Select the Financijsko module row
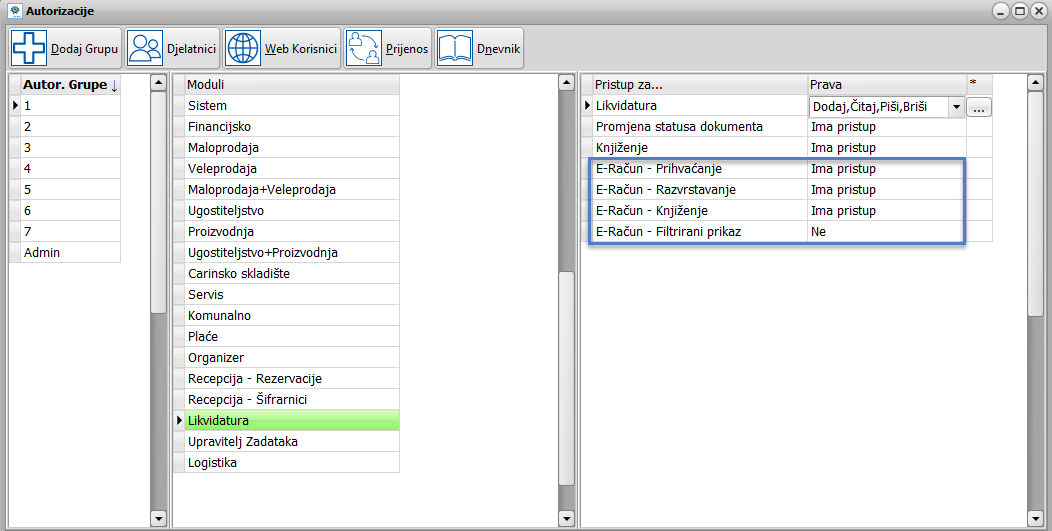The height and width of the screenshot is (531, 1052). coord(219,127)
